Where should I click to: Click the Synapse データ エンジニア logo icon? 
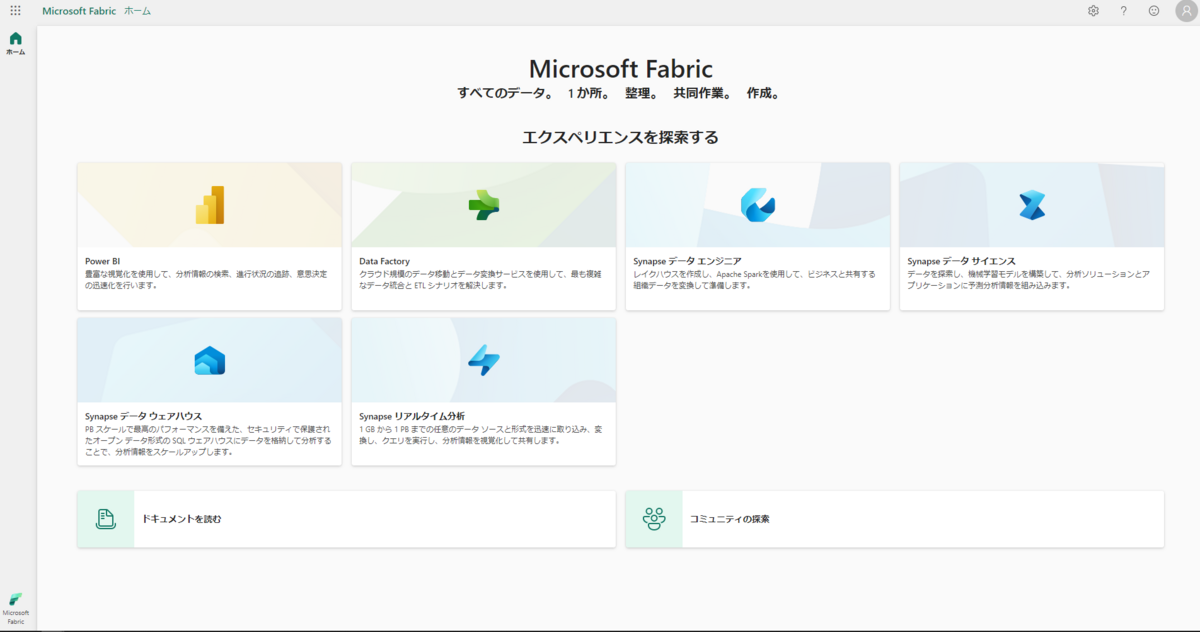pyautogui.click(x=758, y=205)
